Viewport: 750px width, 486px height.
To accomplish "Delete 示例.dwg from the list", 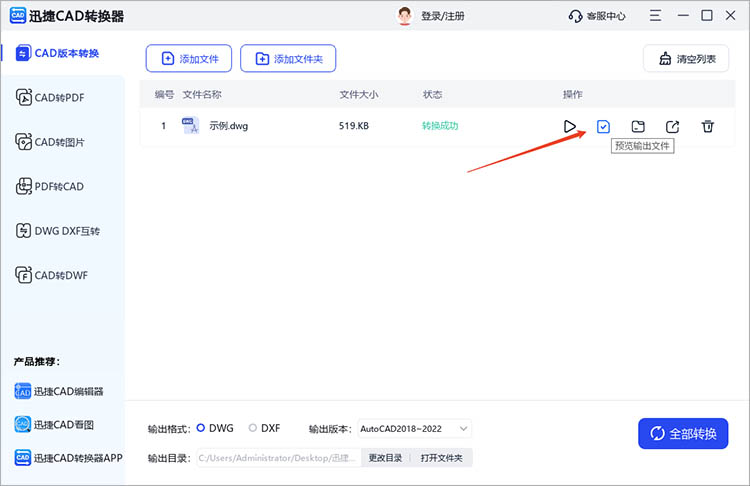I will (707, 126).
